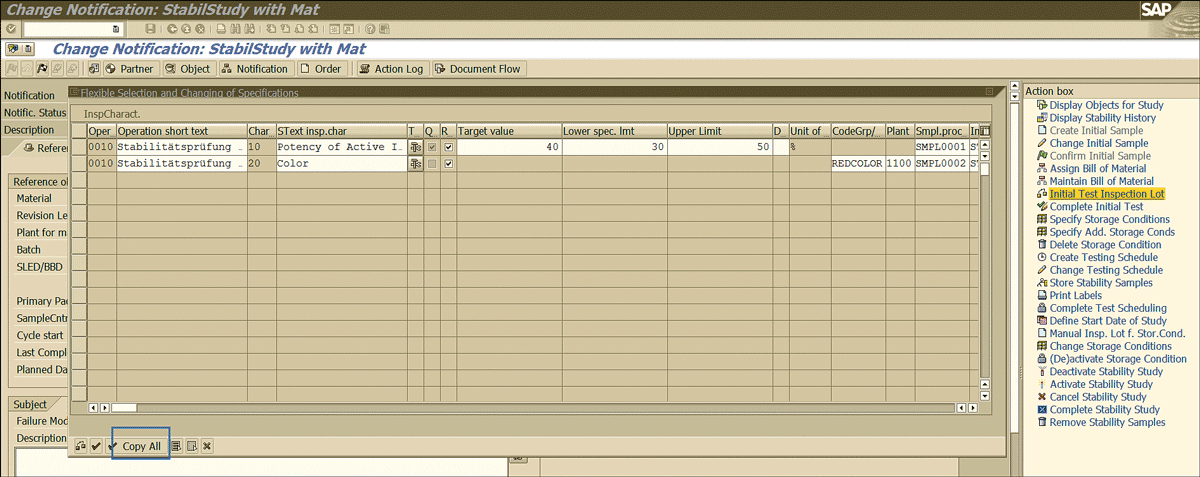Click the Cancel Stability Study red X icon
Screen dimensions: 1200x477
pyautogui.click(x=1042, y=397)
